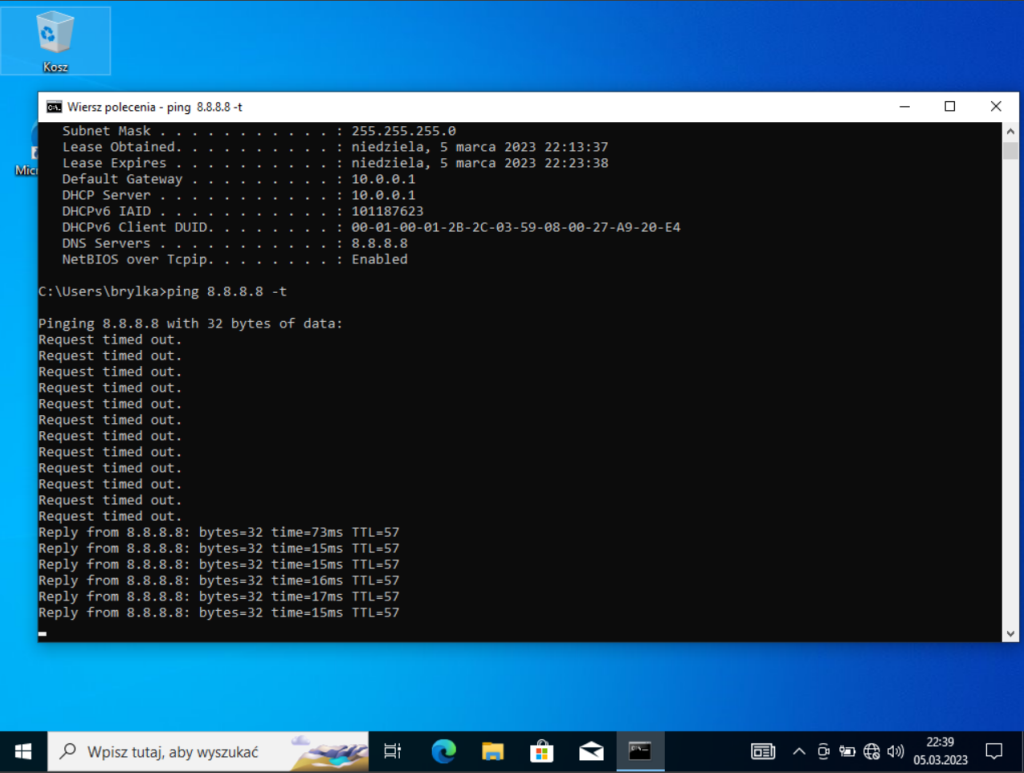This screenshot has height=773, width=1024.
Task: Open the network globe tray icon
Action: coord(872,752)
